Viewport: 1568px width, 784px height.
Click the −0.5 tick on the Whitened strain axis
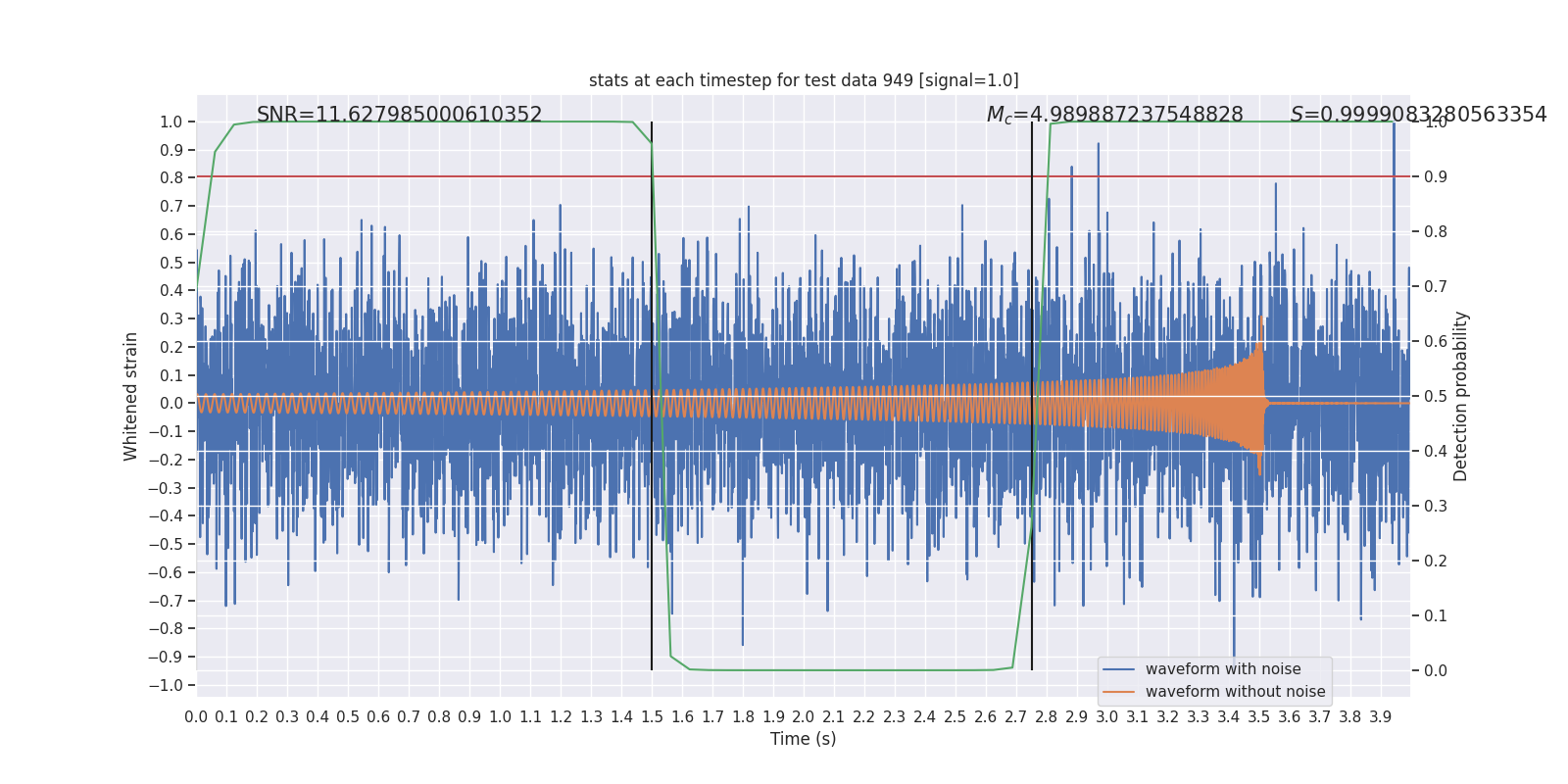166,545
